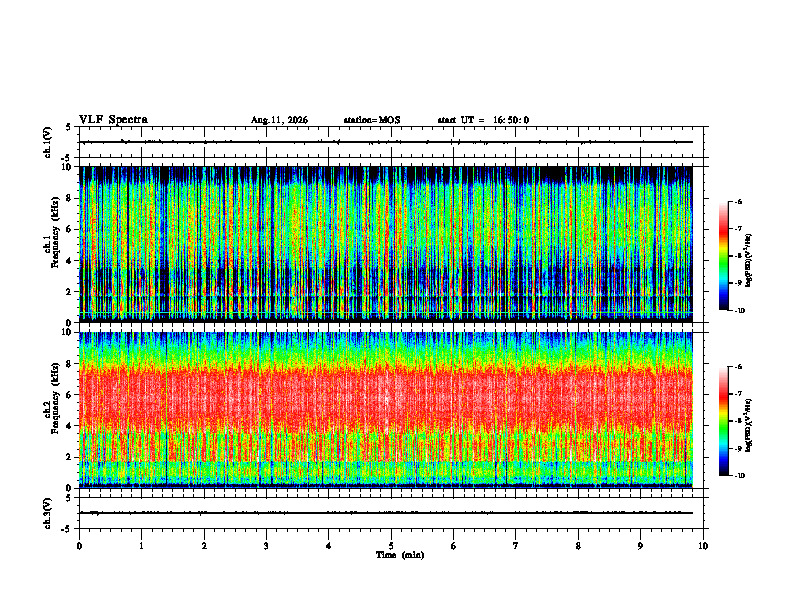Click the 4 kHz tick label of ch.2
Screen dimensions: 792x612
click(x=73, y=426)
